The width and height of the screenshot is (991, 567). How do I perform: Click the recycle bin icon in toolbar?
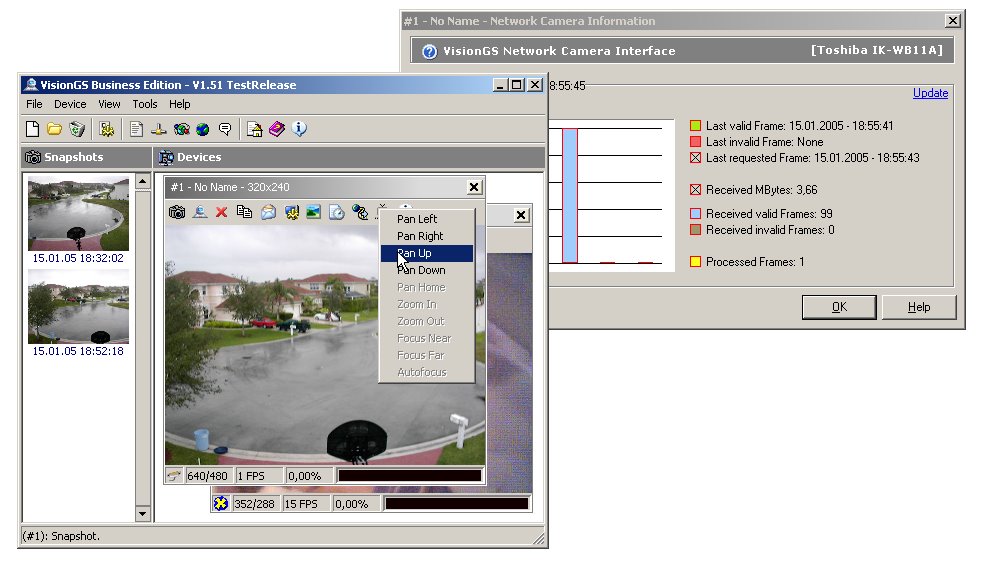pos(77,129)
